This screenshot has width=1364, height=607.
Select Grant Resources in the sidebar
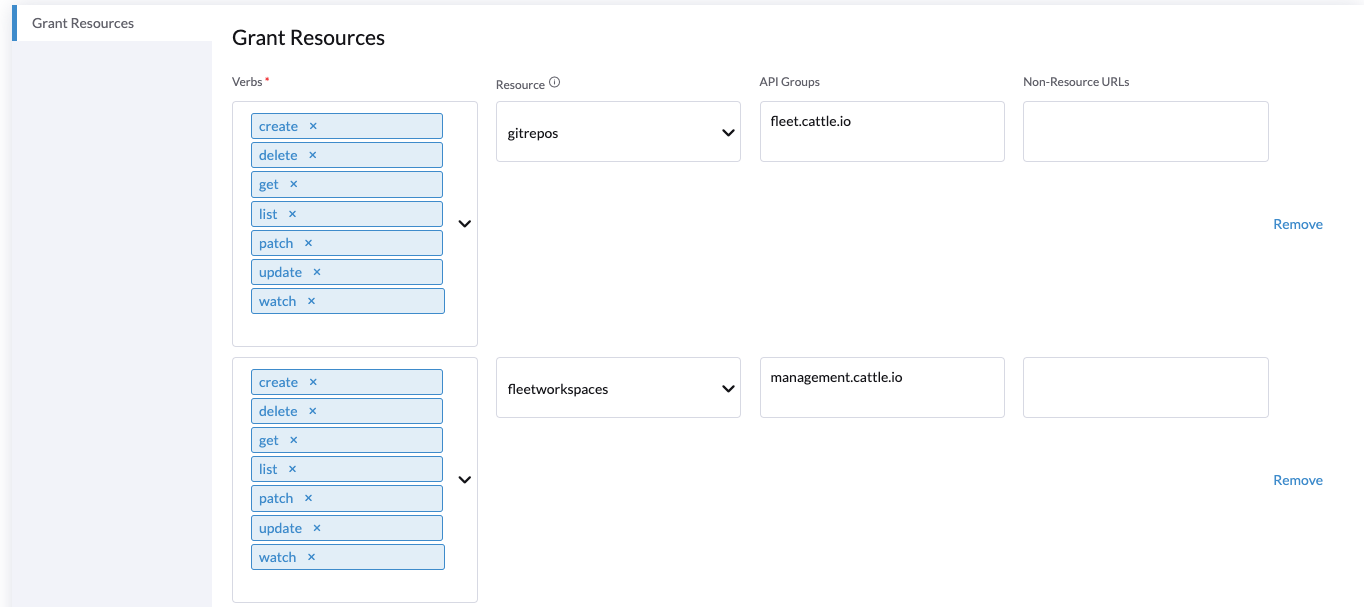(82, 23)
